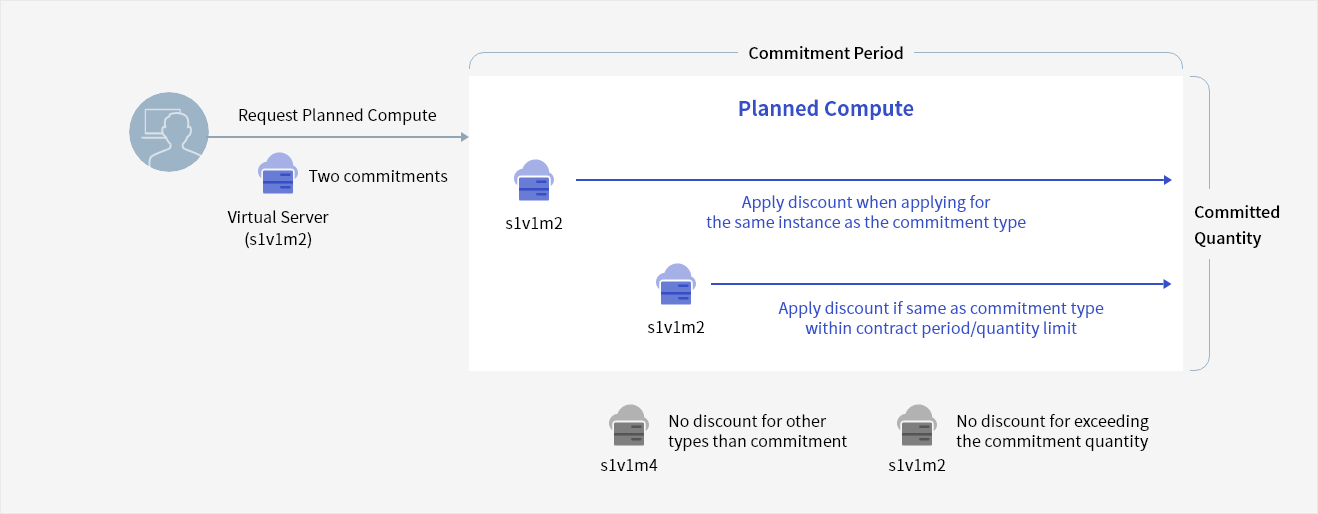Click the gray s1v1m4 server icon
This screenshot has width=1318, height=514.
[x=629, y=426]
